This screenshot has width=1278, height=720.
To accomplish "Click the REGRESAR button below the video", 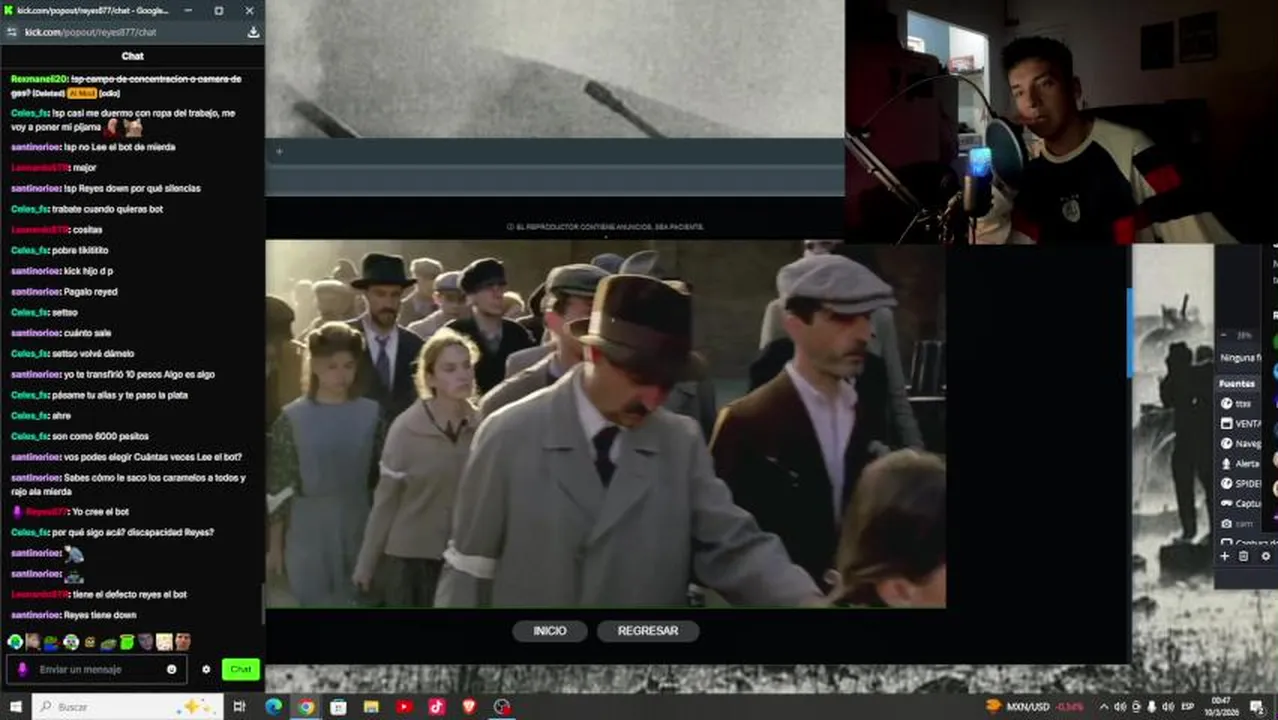I will tap(647, 631).
